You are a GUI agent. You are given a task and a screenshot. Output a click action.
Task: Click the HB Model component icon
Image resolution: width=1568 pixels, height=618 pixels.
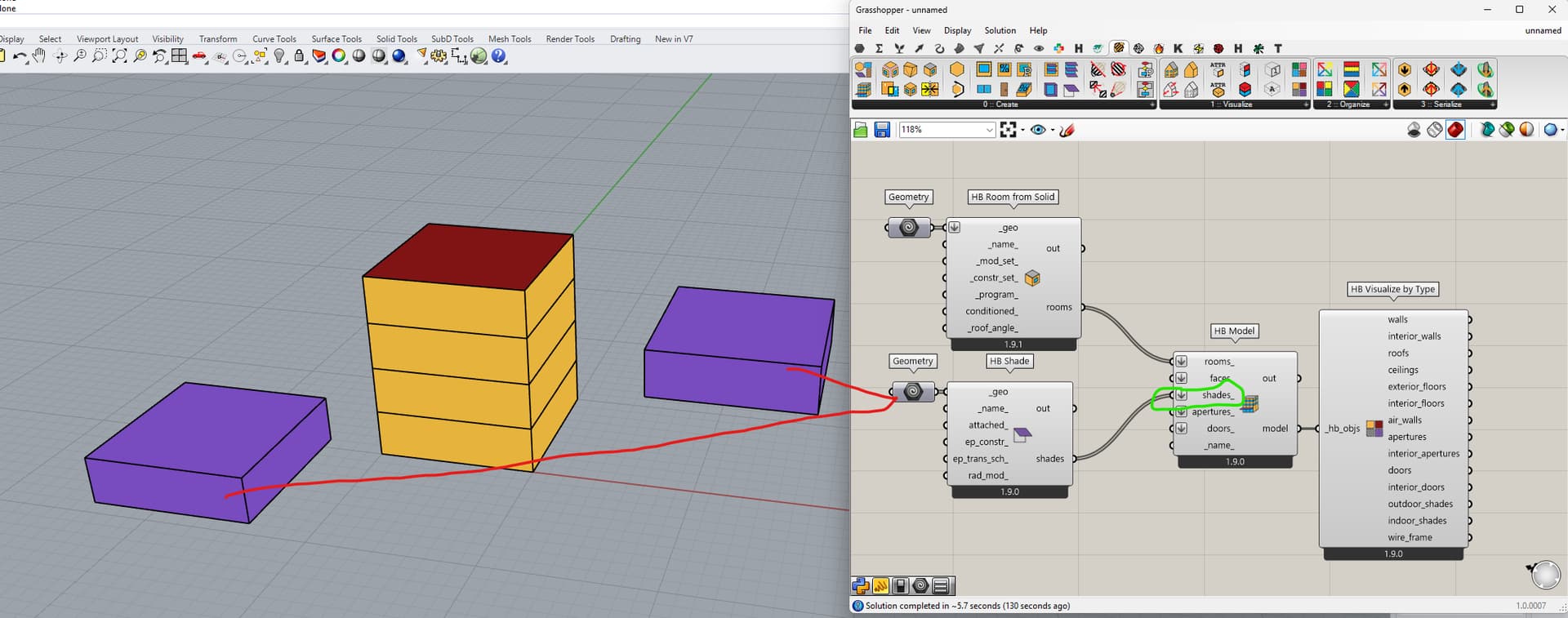point(1249,403)
